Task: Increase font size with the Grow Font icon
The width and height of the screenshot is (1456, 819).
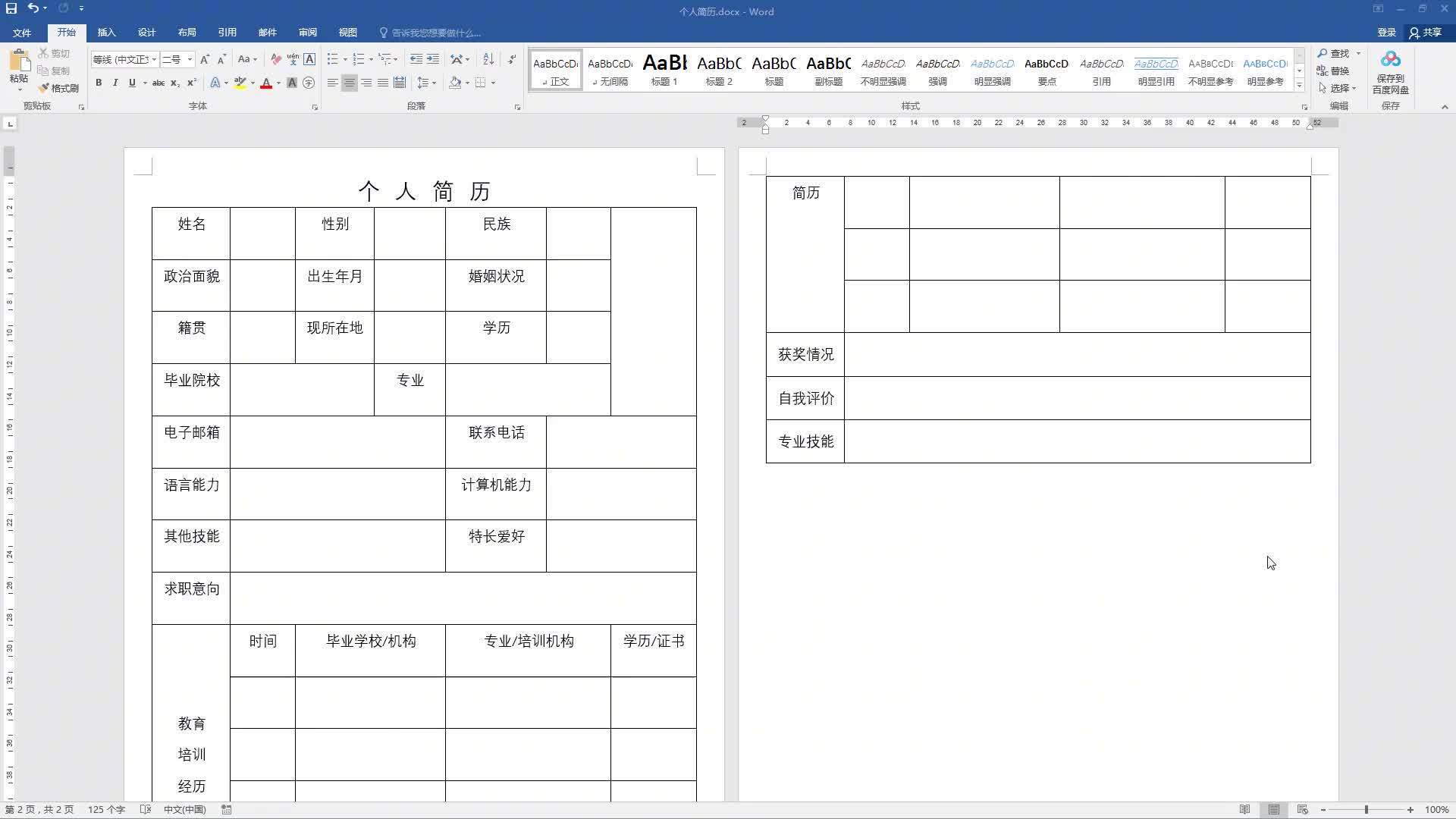Action: (x=204, y=58)
